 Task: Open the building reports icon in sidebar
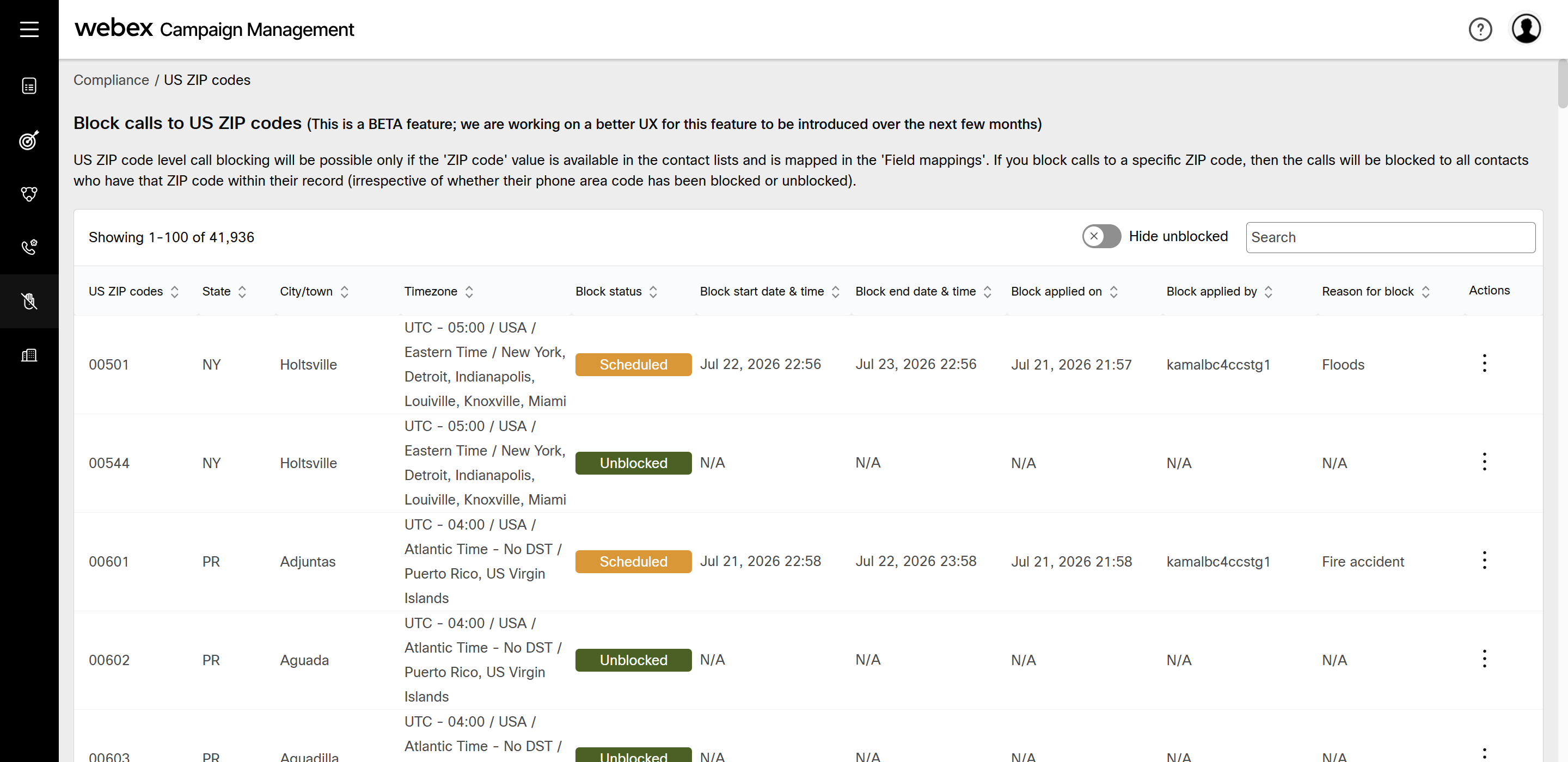[29, 355]
